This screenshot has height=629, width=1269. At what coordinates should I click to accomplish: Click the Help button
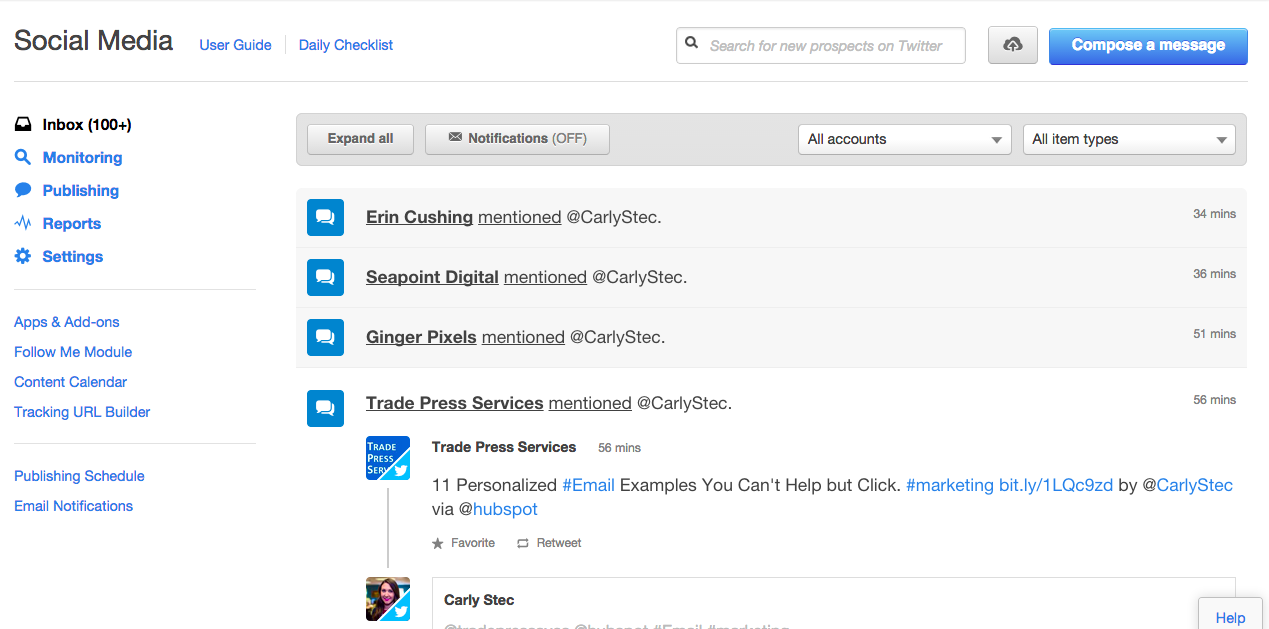(x=1231, y=617)
